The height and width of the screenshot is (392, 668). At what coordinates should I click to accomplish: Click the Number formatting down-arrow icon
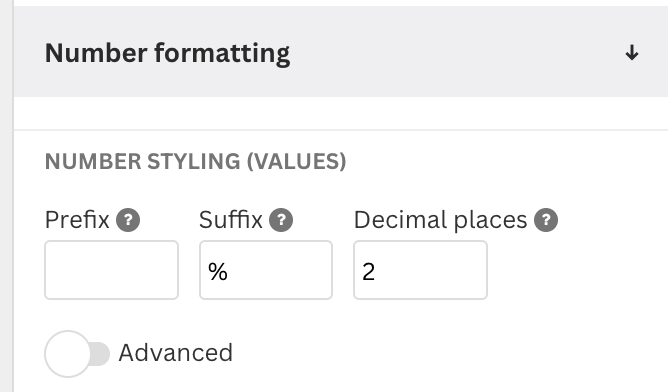coord(632,53)
